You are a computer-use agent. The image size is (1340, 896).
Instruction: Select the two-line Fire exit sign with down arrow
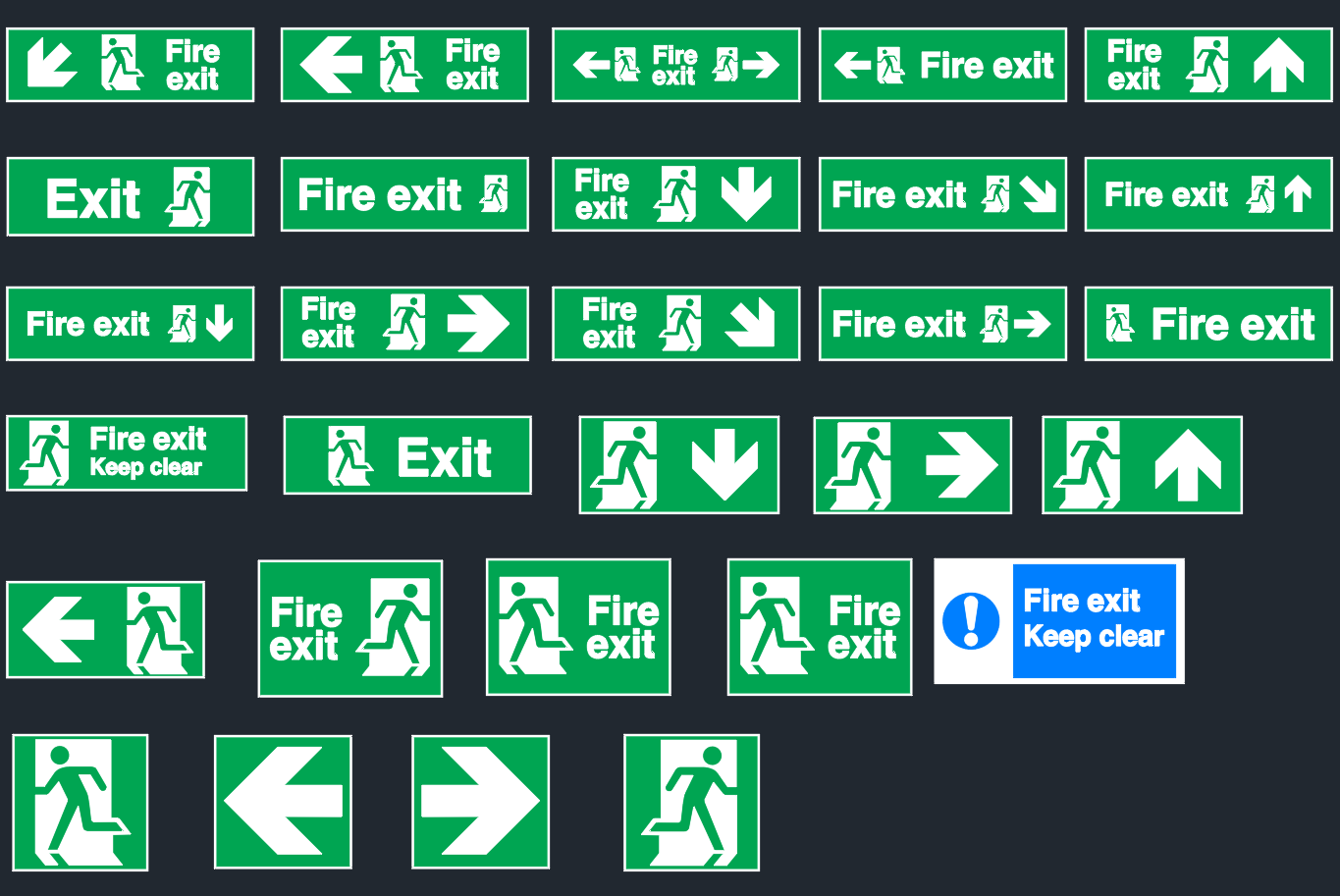pyautogui.click(x=676, y=194)
